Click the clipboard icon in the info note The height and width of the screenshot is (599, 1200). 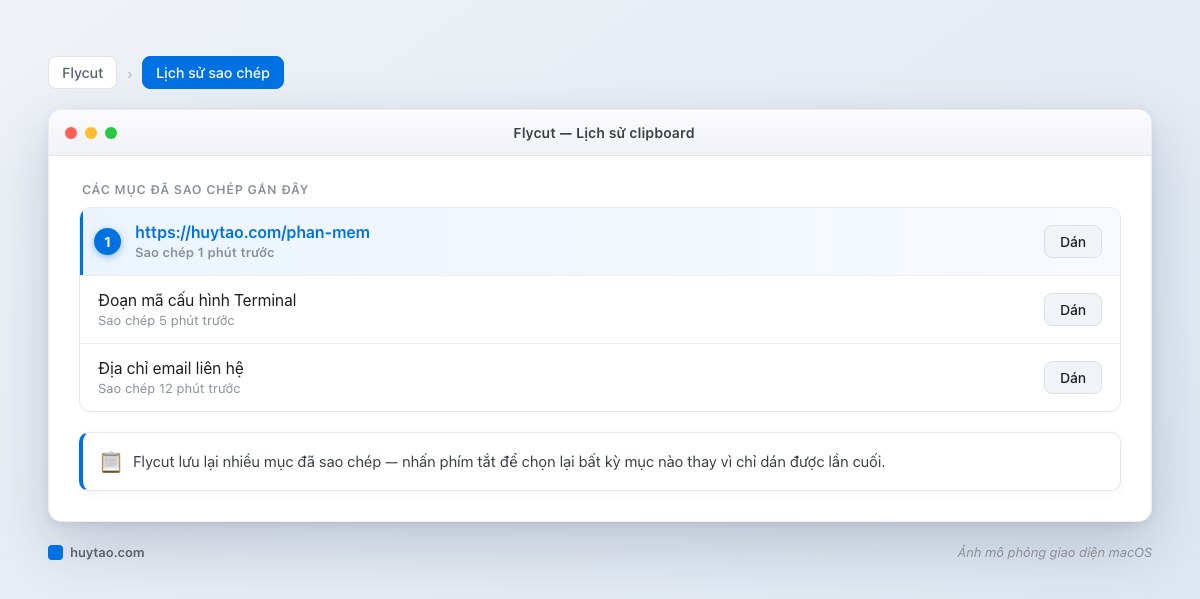point(111,462)
